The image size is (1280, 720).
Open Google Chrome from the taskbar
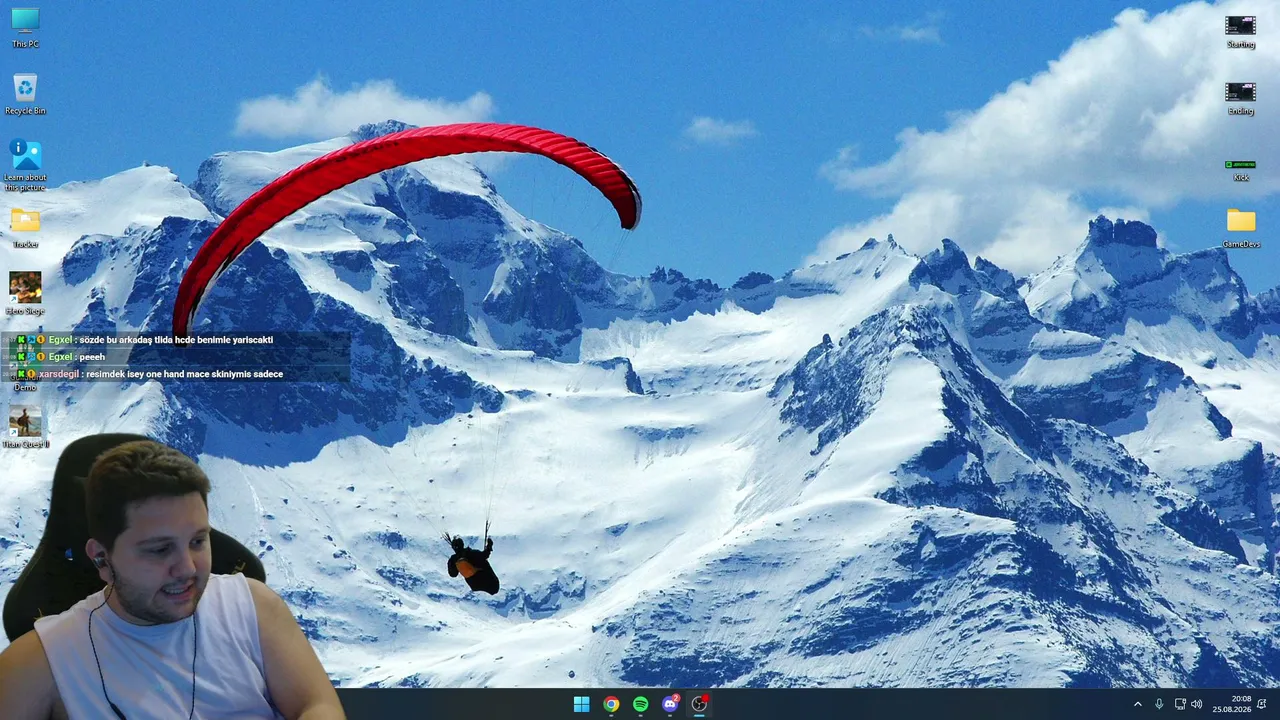(611, 704)
